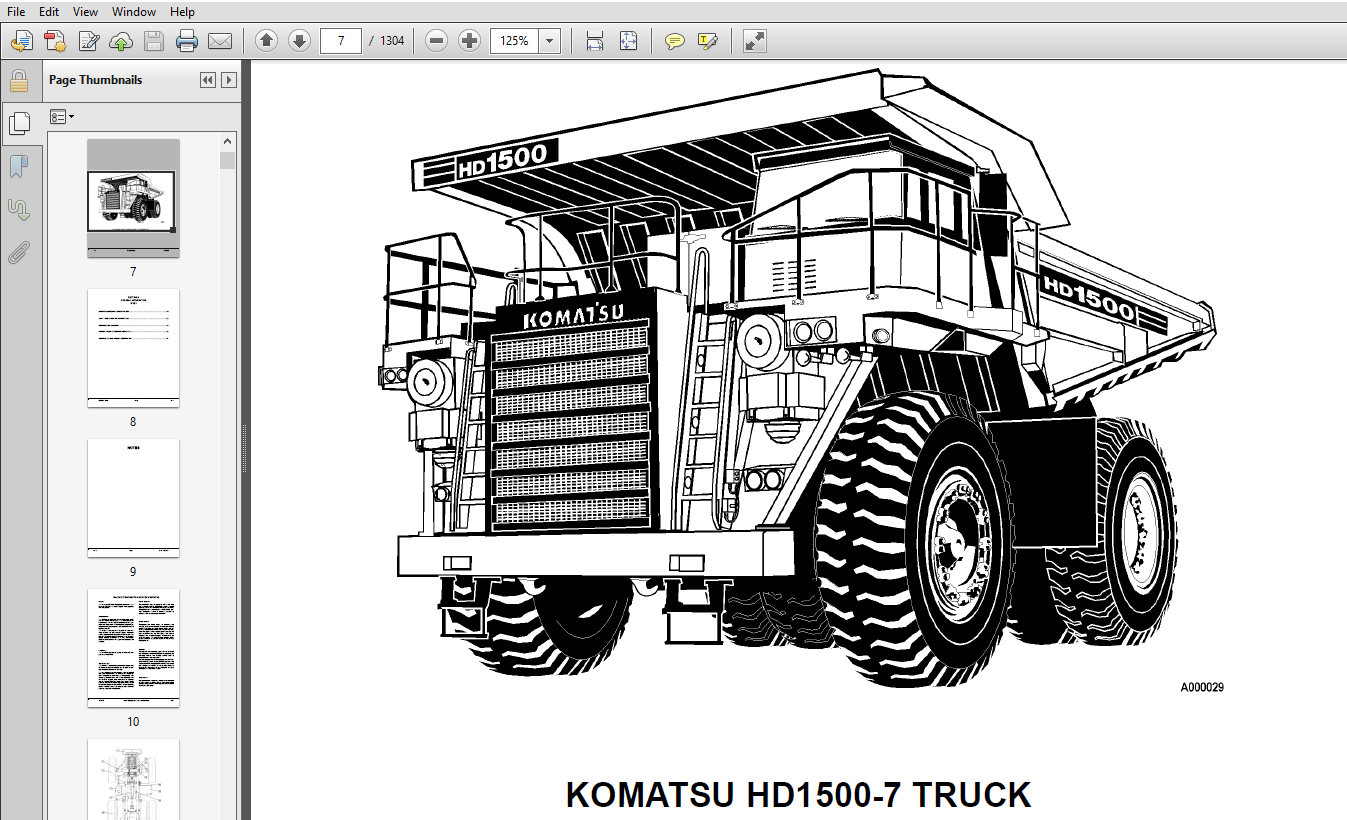The image size is (1347, 820).
Task: Open the zoom level dropdown arrow
Action: click(x=550, y=41)
